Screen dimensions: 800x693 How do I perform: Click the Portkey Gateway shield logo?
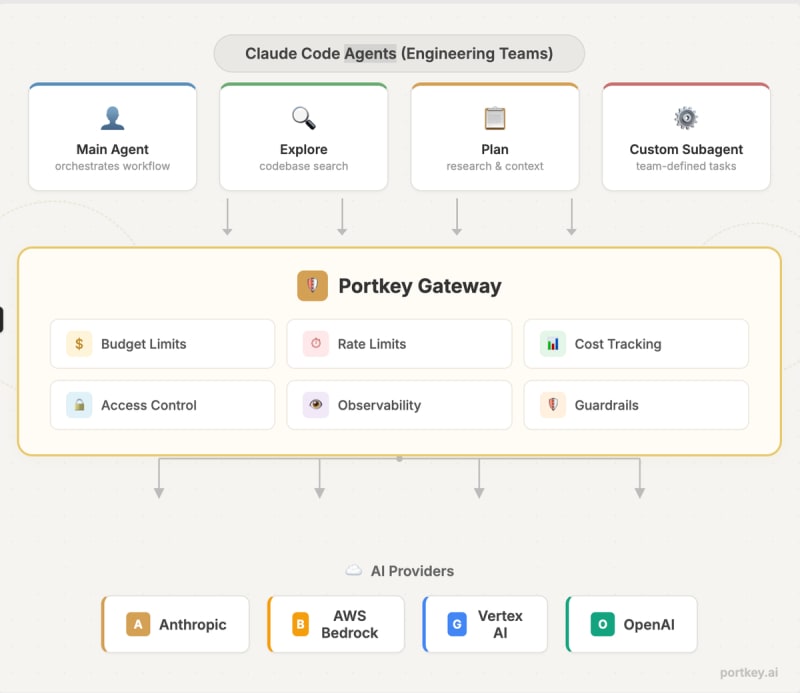312,286
